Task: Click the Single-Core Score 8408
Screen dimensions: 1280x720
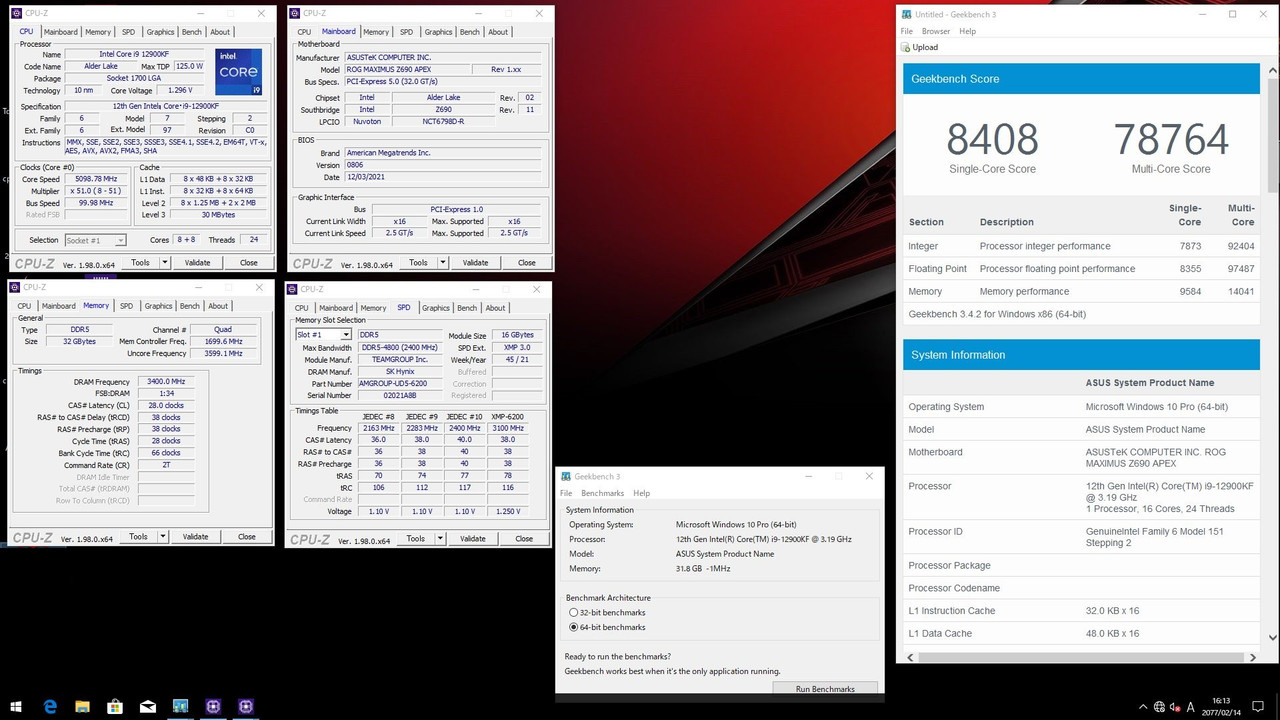Action: (992, 139)
